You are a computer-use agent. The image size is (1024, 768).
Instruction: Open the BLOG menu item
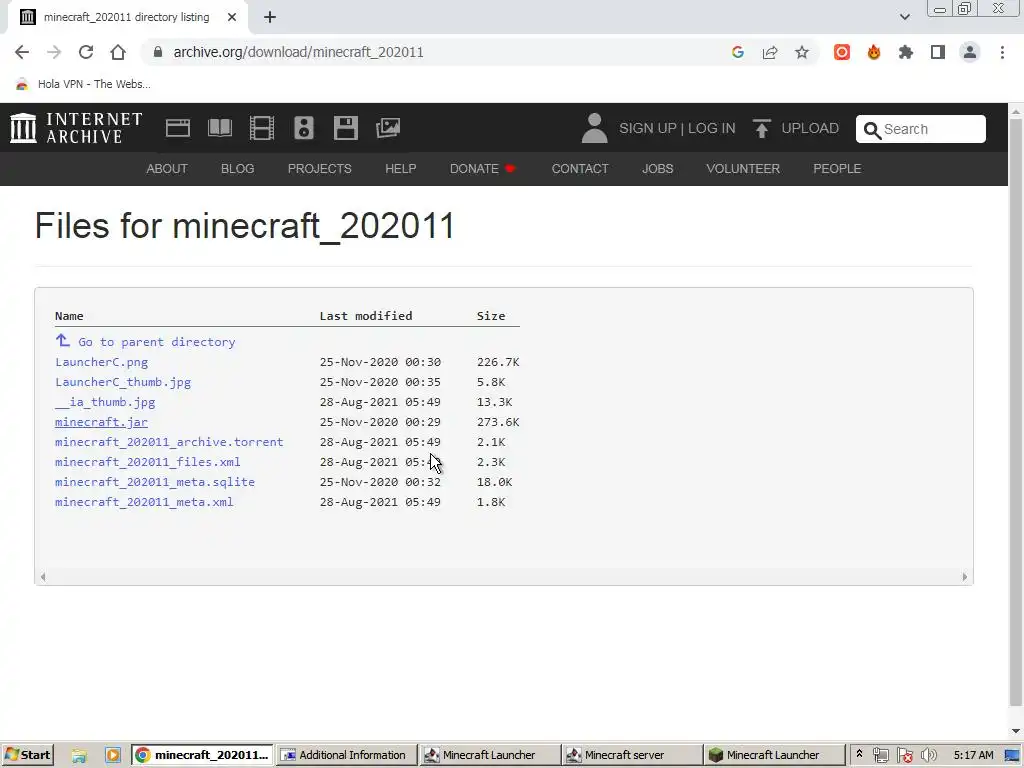tap(238, 168)
